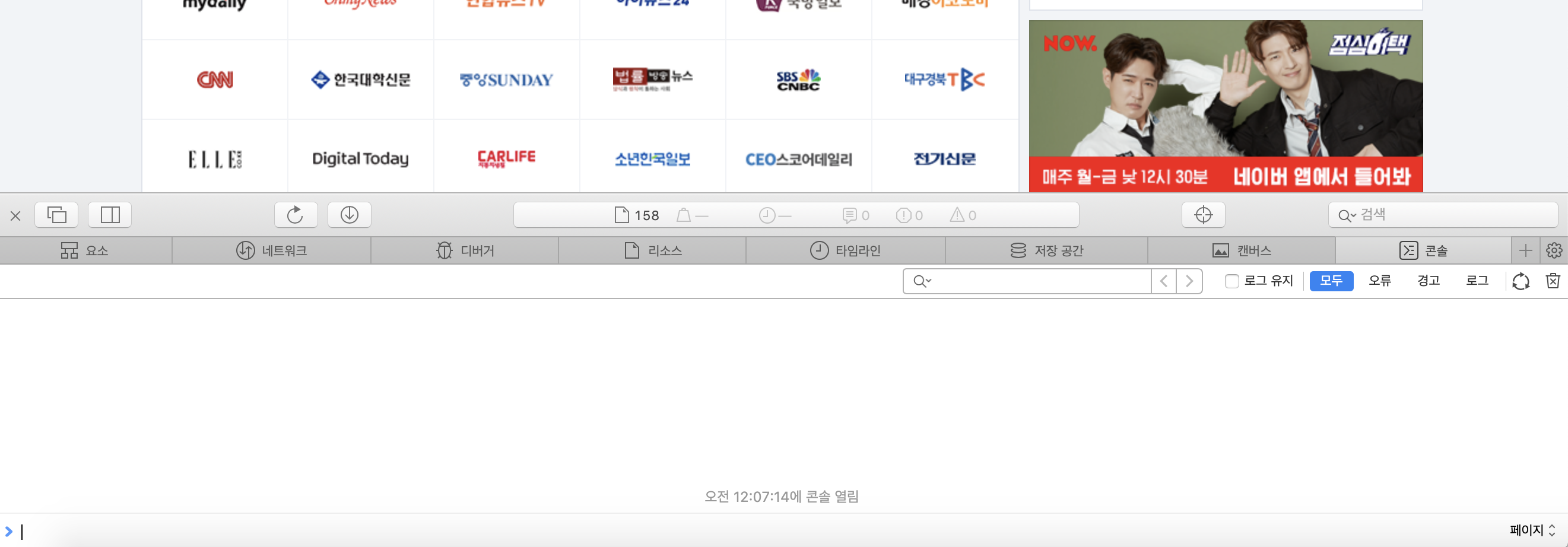The image size is (1568, 547).
Task: Start element selection crosshair icon
Action: click(1204, 215)
